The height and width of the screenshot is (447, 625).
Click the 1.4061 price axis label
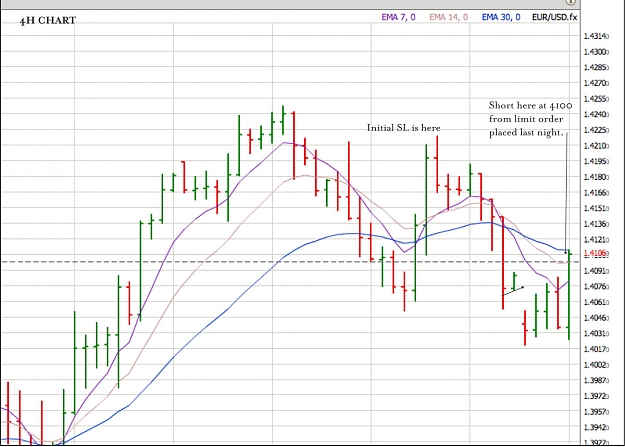(x=596, y=302)
